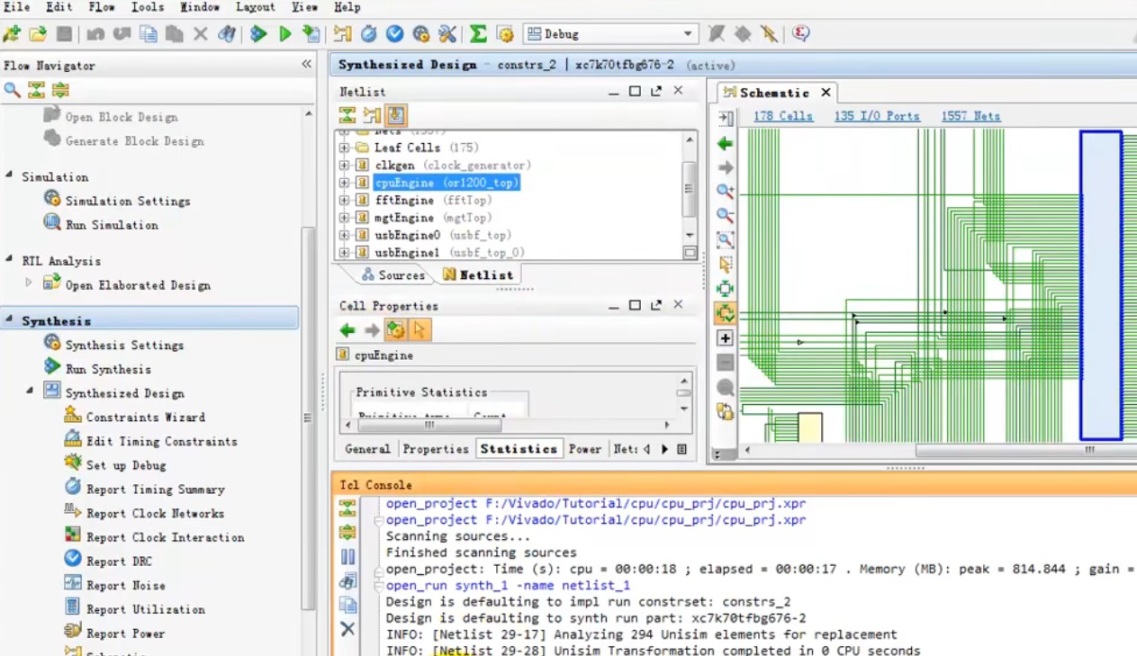Open the Flow menu

tap(101, 7)
